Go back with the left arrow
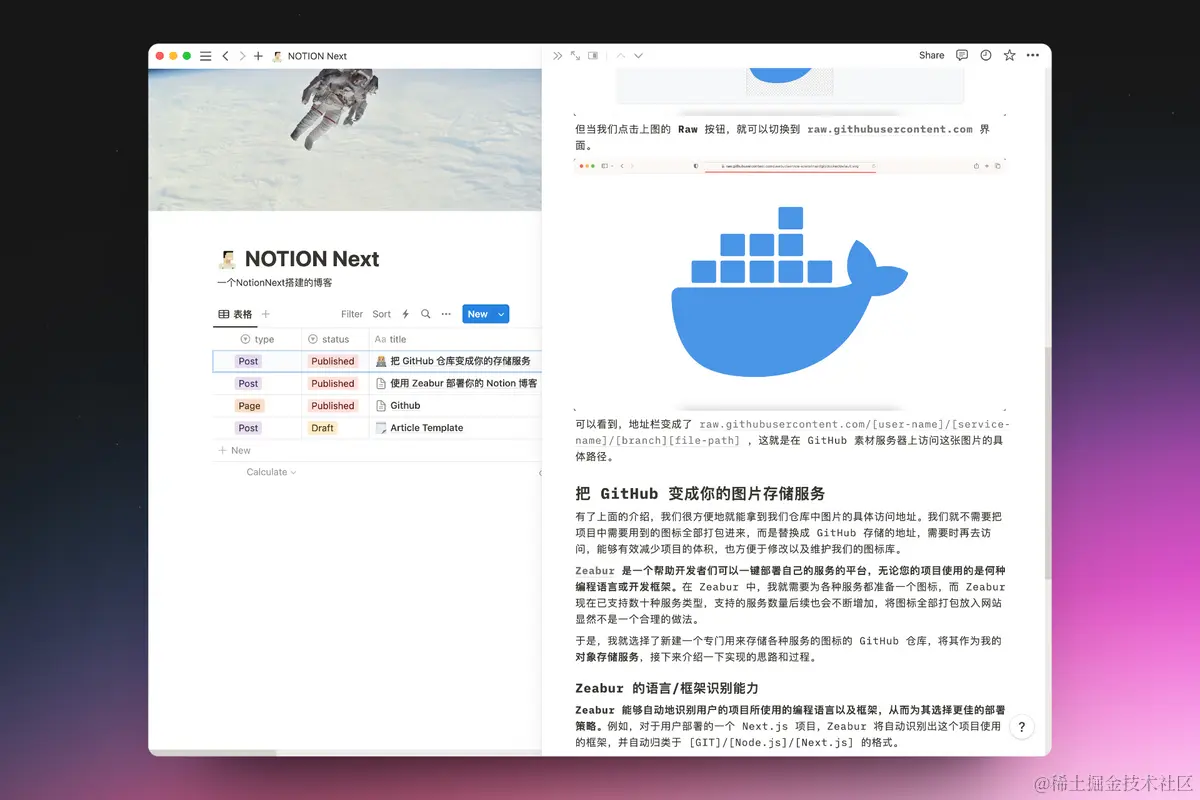This screenshot has height=800, width=1200. [225, 56]
